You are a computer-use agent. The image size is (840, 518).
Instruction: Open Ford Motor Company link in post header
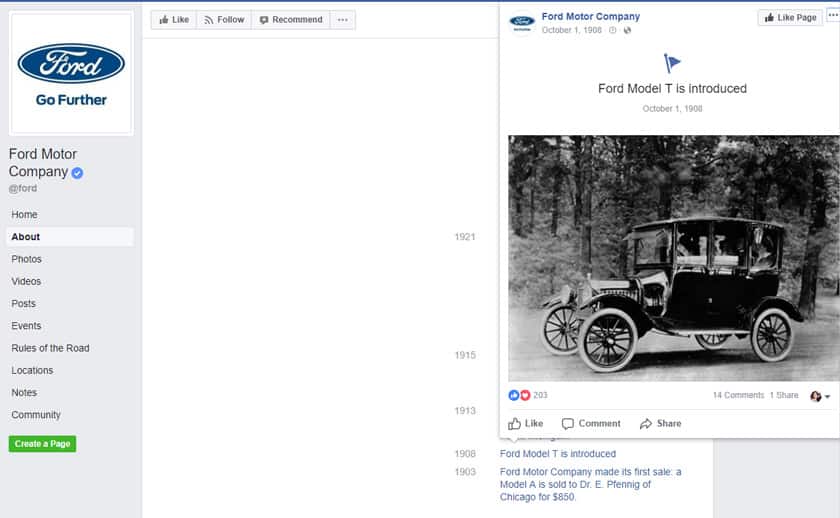(x=590, y=17)
